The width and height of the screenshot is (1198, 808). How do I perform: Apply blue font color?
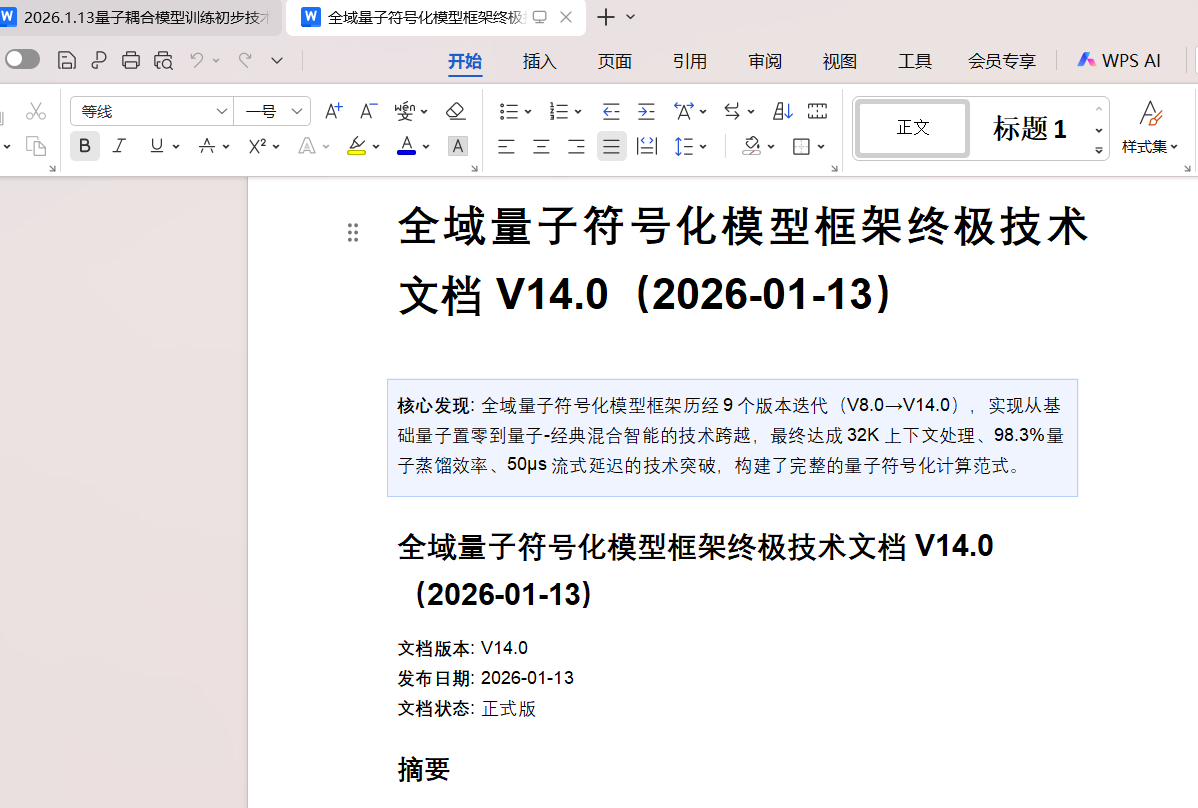[406, 146]
